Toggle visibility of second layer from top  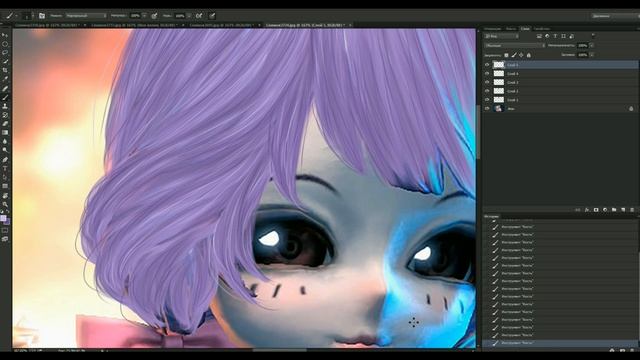487,73
